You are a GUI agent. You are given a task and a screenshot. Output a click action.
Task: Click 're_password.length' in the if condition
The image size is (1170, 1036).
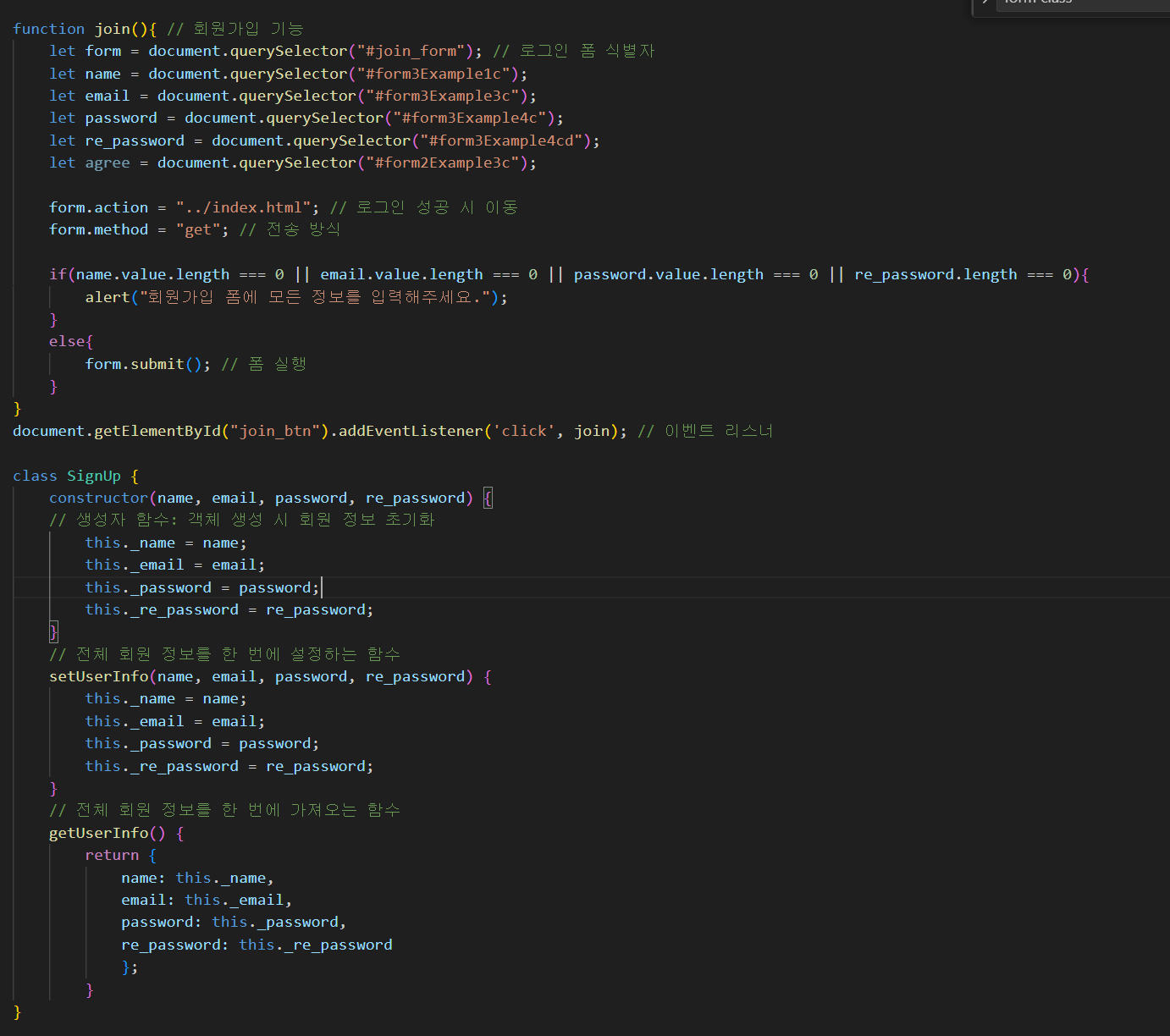pyautogui.click(x=935, y=274)
